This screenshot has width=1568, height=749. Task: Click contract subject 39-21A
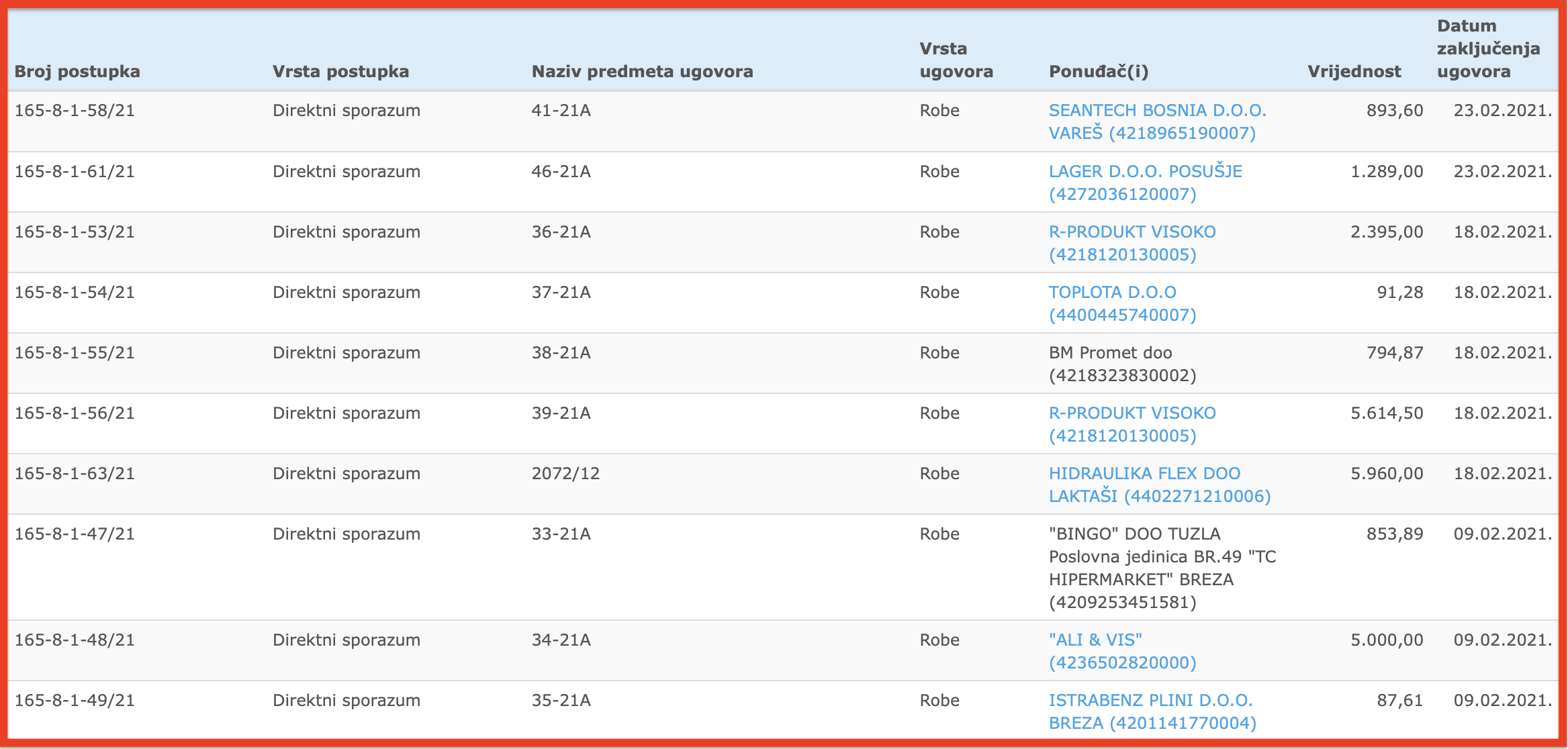[x=561, y=413]
